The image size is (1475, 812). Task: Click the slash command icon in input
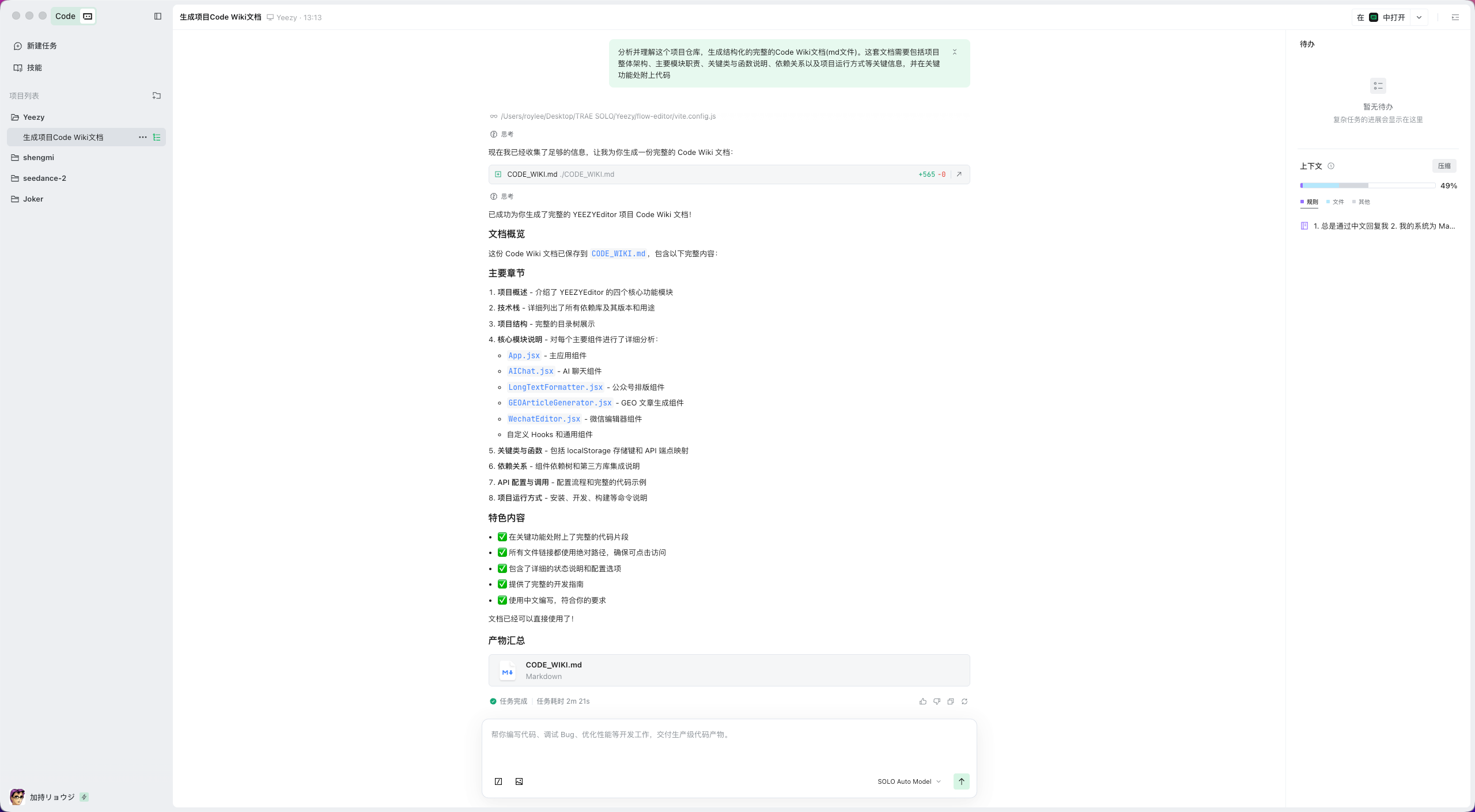(x=498, y=781)
